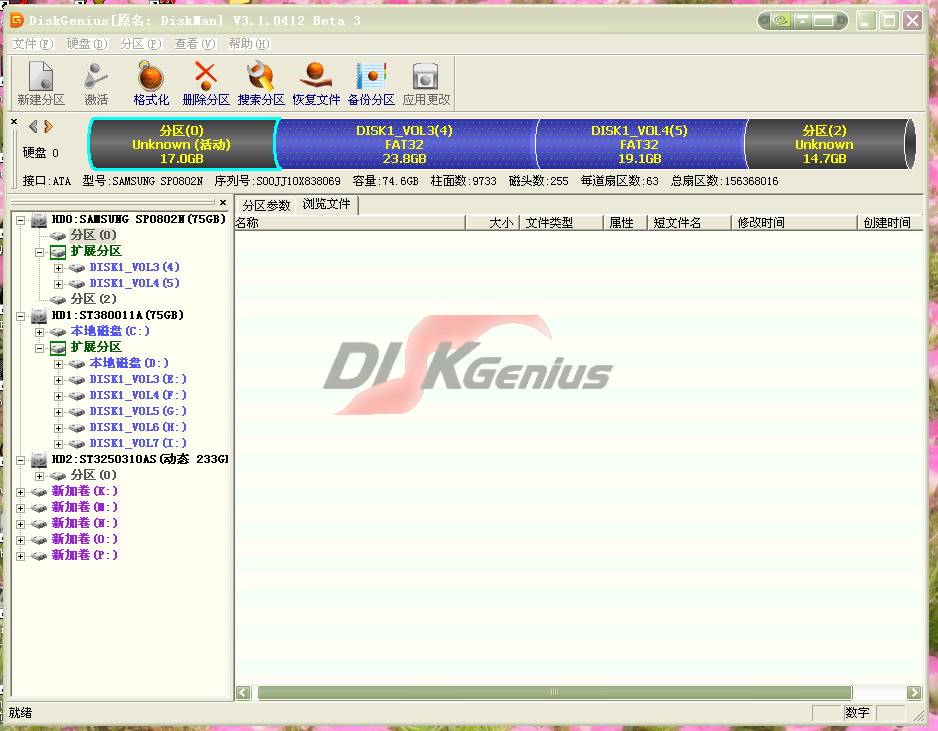The width and height of the screenshot is (938, 731).
Task: Select DISK1_VOL4(5) FAT32 19.1GB partition bar
Action: click(x=639, y=144)
